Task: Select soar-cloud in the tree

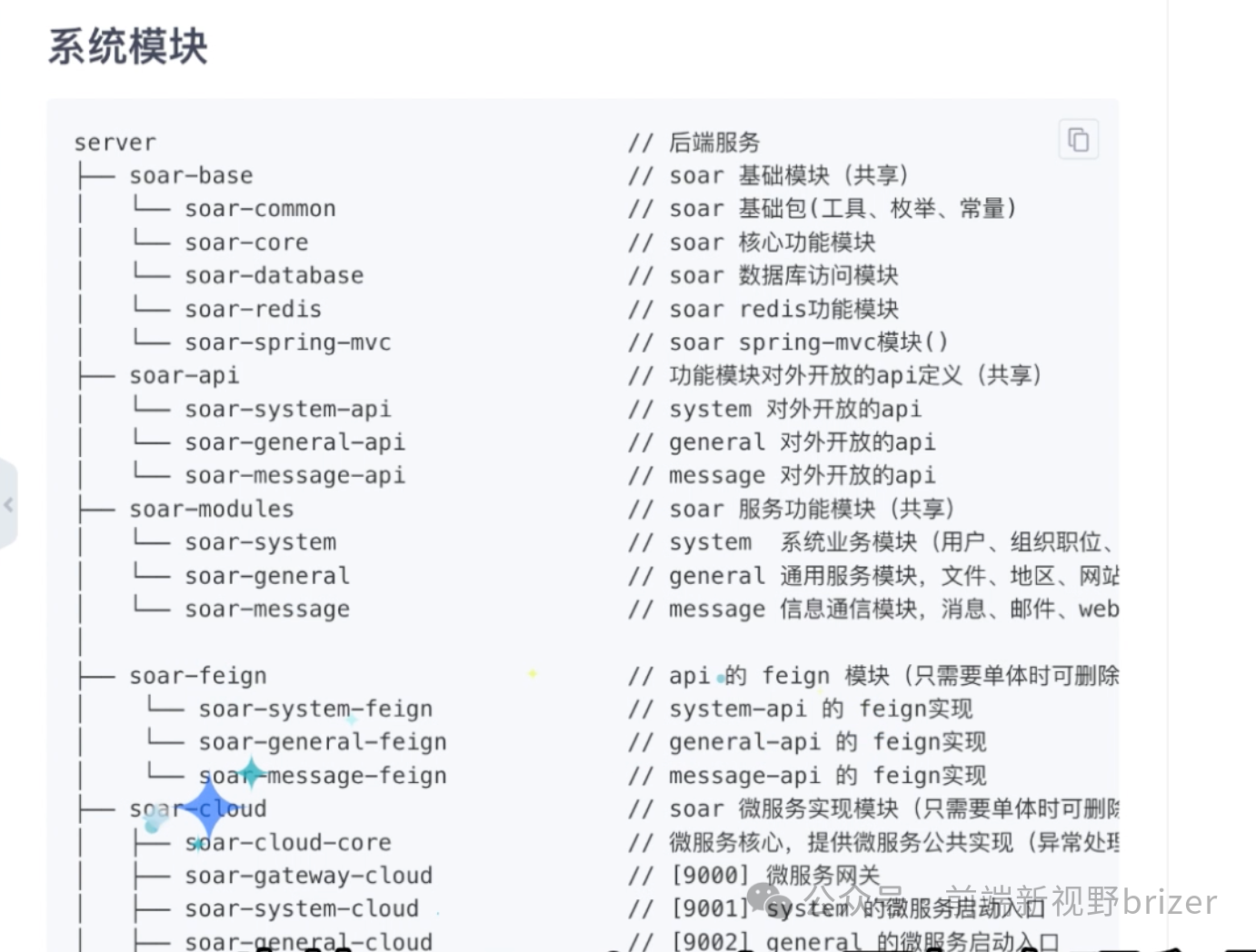Action: tap(198, 808)
